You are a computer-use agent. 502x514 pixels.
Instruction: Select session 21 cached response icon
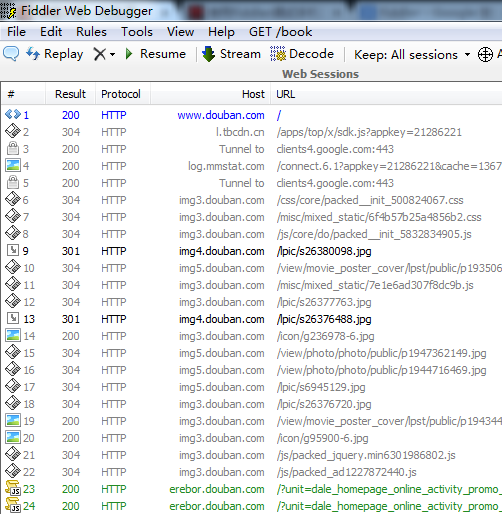click(x=13, y=455)
